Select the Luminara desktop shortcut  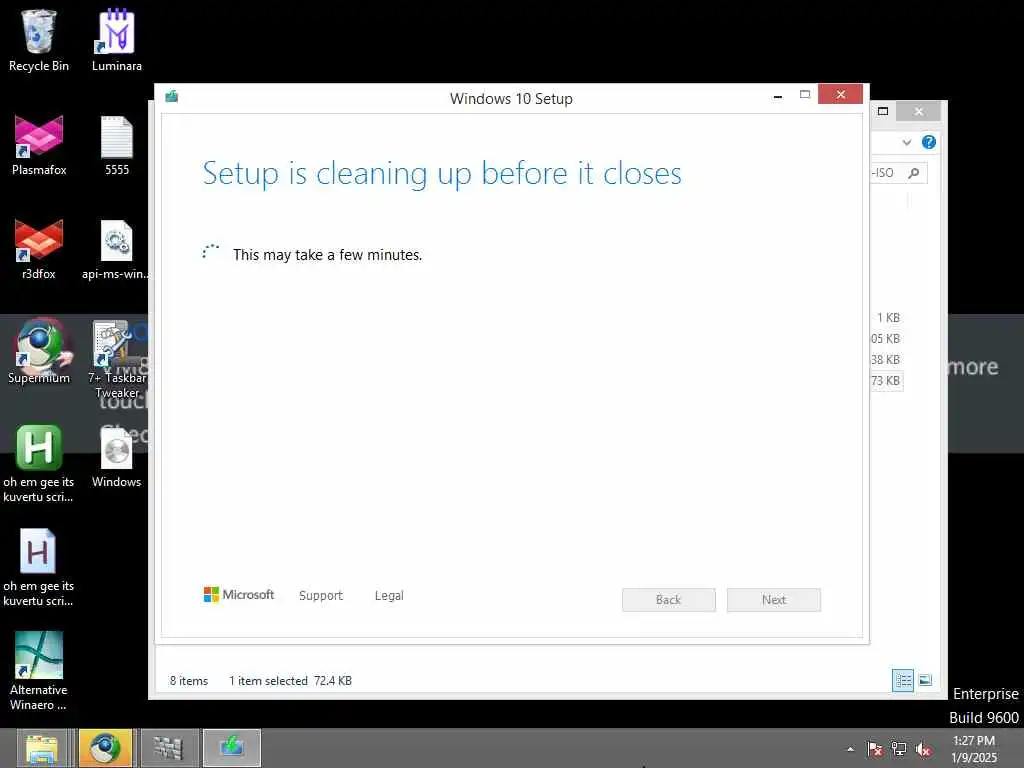[x=116, y=40]
